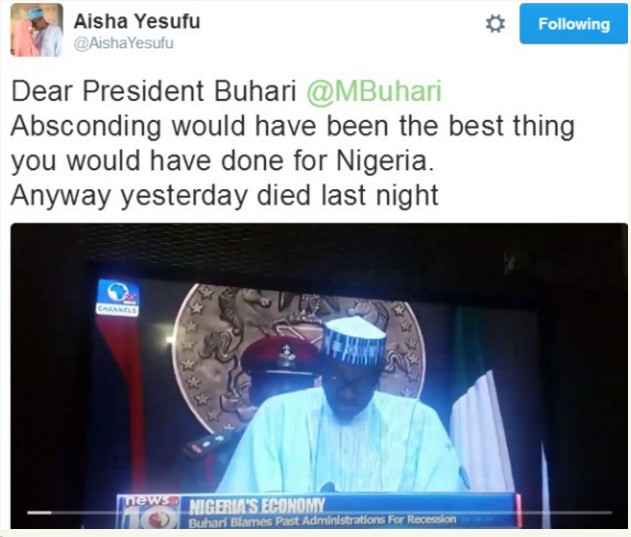Click the white-green flag beside the speaker
The height and width of the screenshot is (537, 631).
(481, 431)
